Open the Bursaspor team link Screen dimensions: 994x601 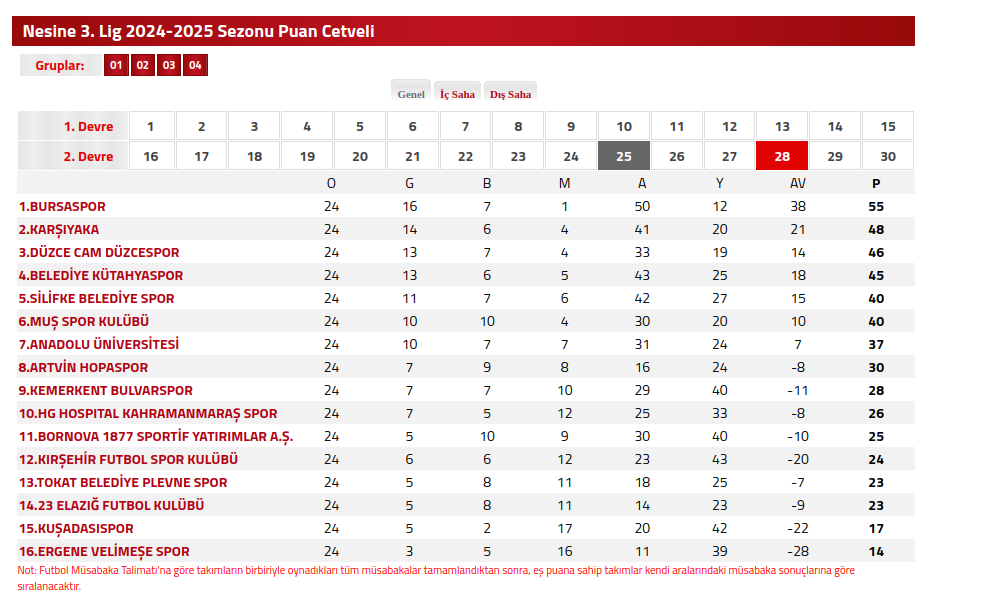pos(62,207)
